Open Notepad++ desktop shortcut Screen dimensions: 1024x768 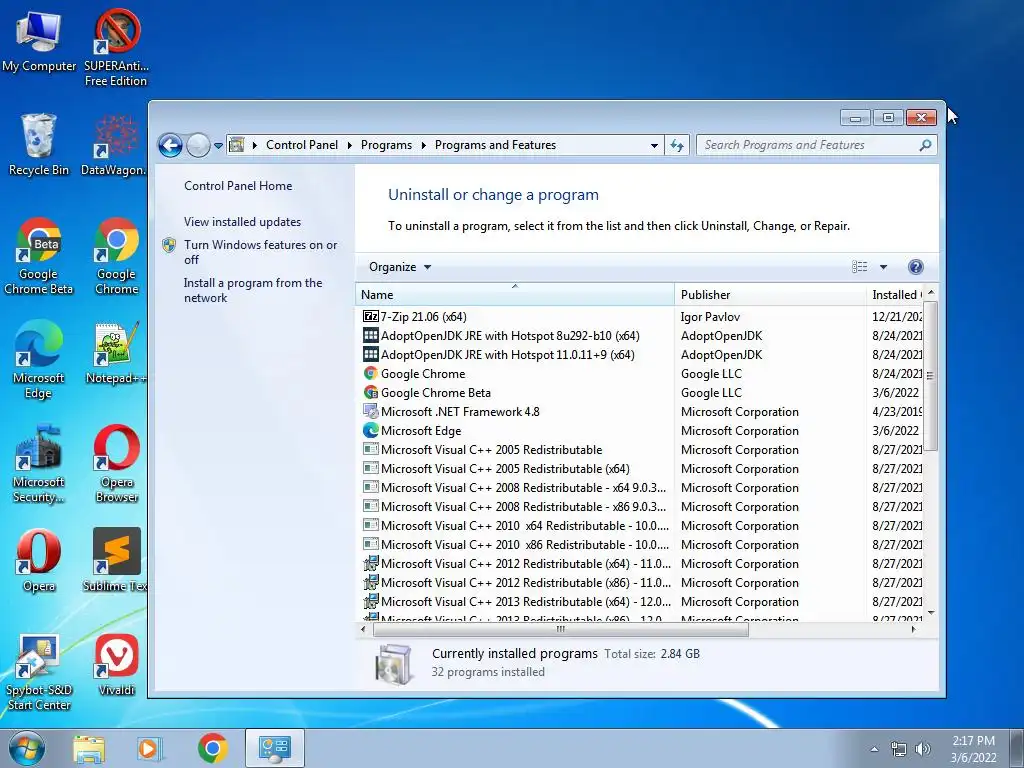pos(116,353)
